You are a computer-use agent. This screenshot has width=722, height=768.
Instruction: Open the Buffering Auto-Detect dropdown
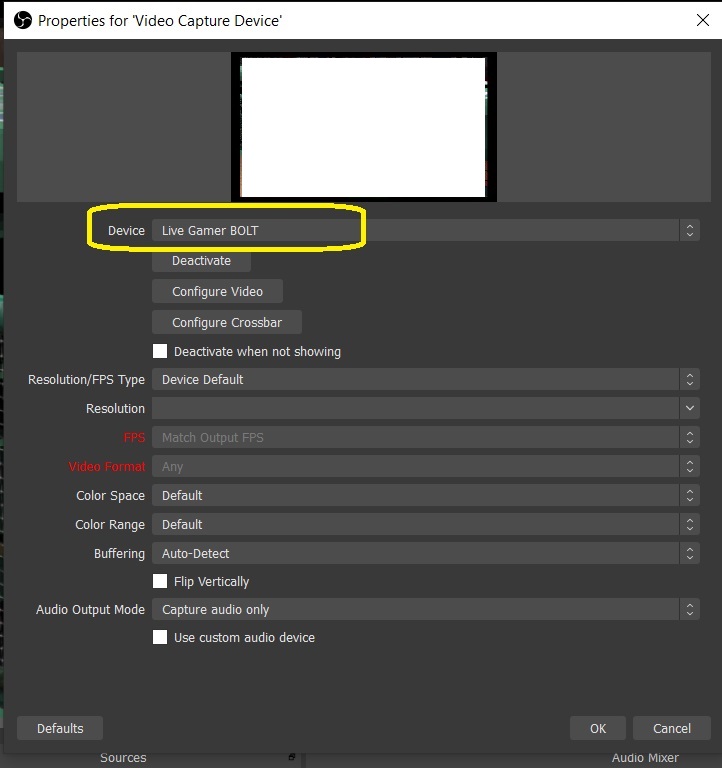tap(426, 553)
